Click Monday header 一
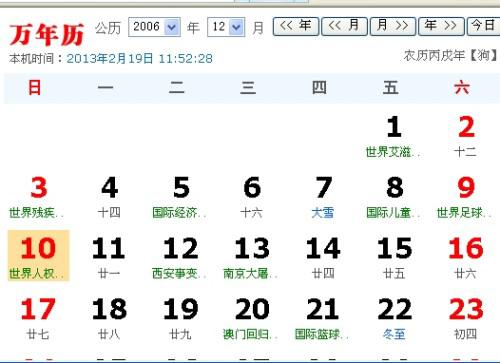This screenshot has height=363, width=500. tap(106, 88)
